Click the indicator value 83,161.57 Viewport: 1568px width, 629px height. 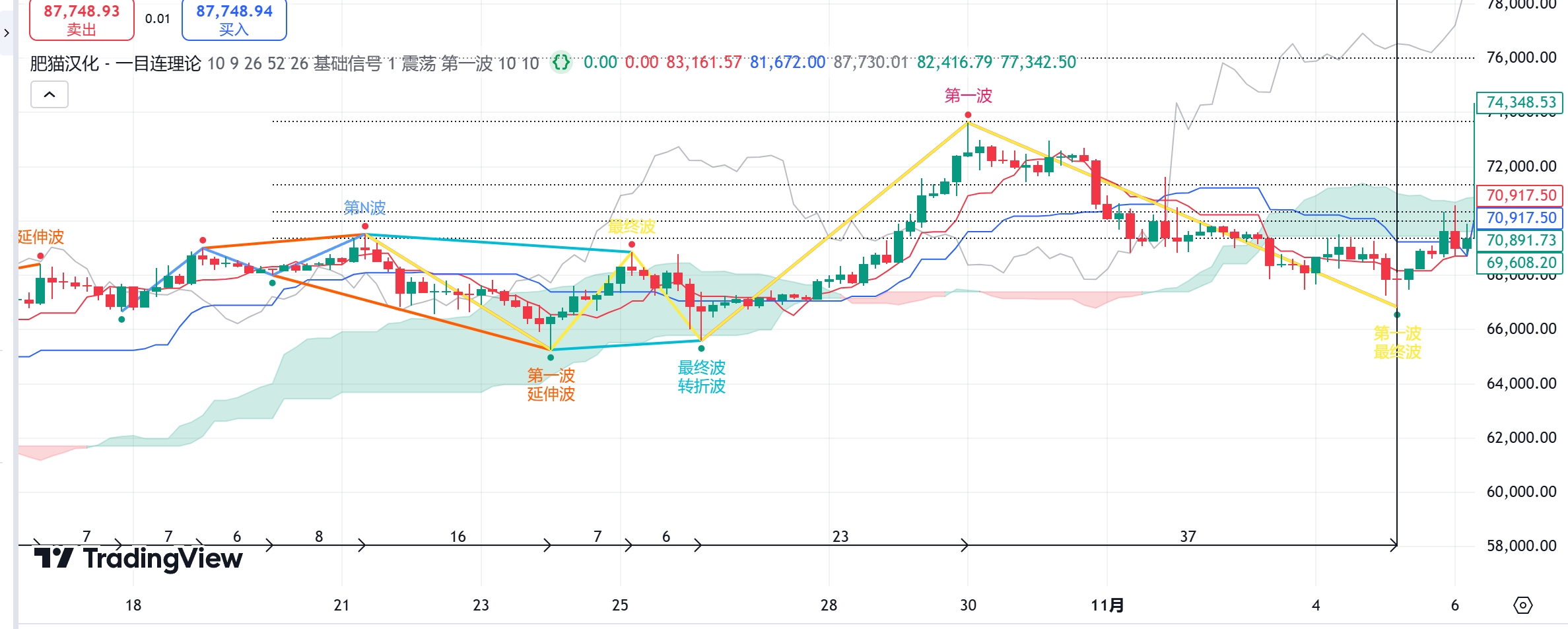704,63
